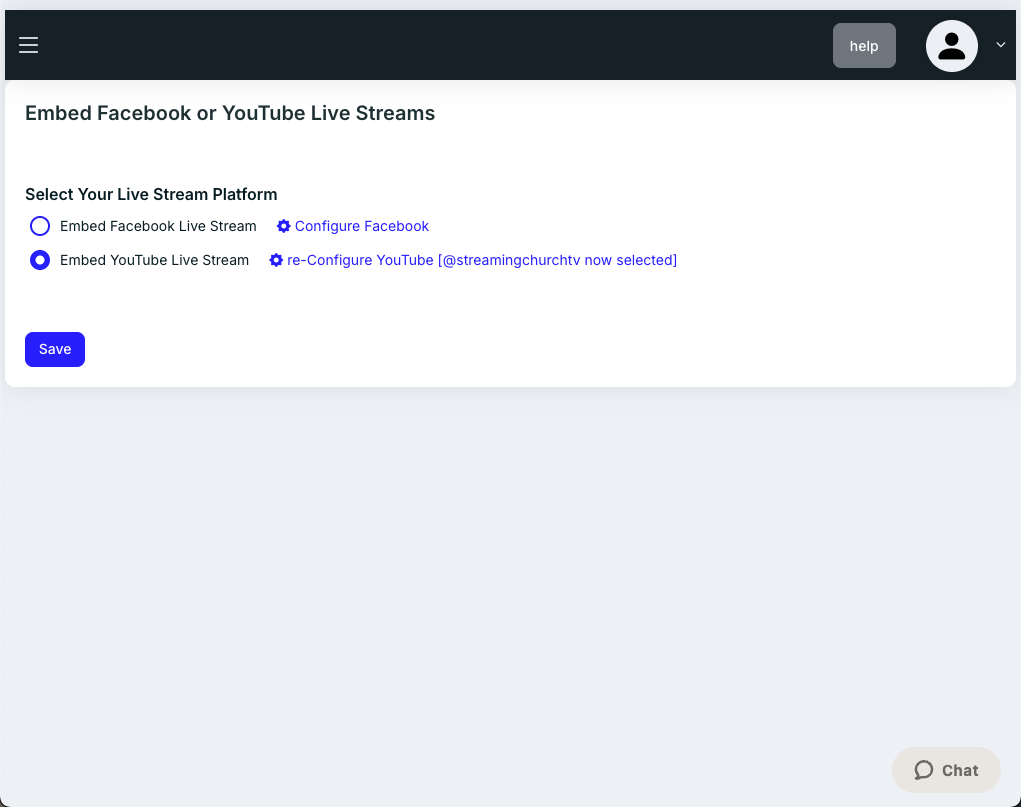Screen dimensions: 1021x807
Task: Save the live stream platform selection
Action: tap(55, 349)
